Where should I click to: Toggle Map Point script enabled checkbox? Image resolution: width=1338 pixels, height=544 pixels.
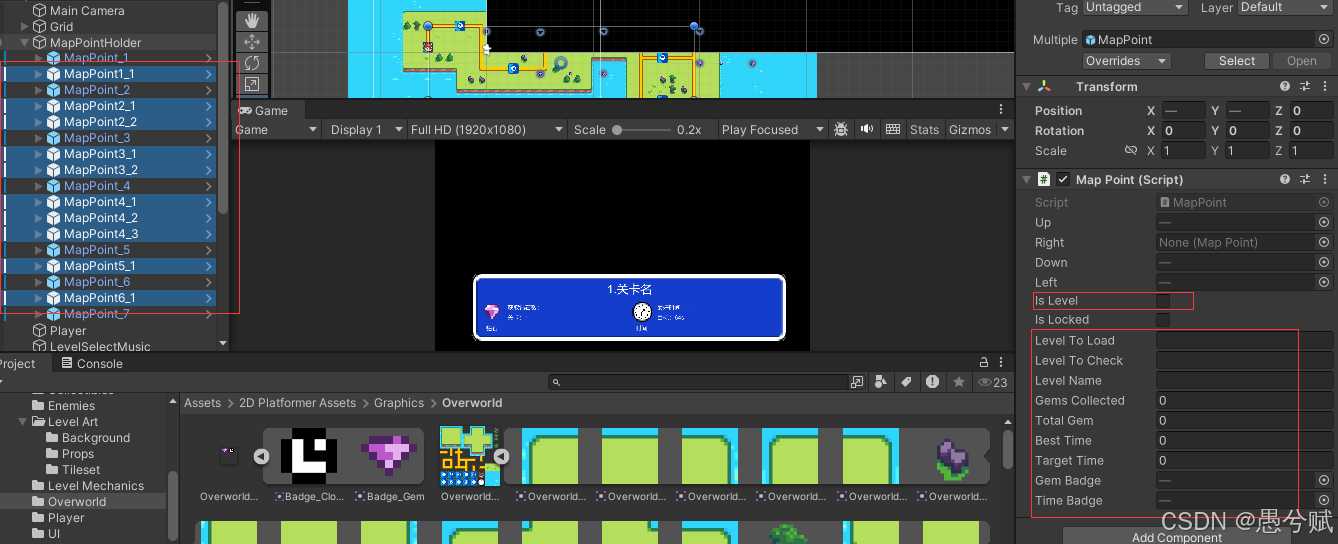tap(1063, 179)
